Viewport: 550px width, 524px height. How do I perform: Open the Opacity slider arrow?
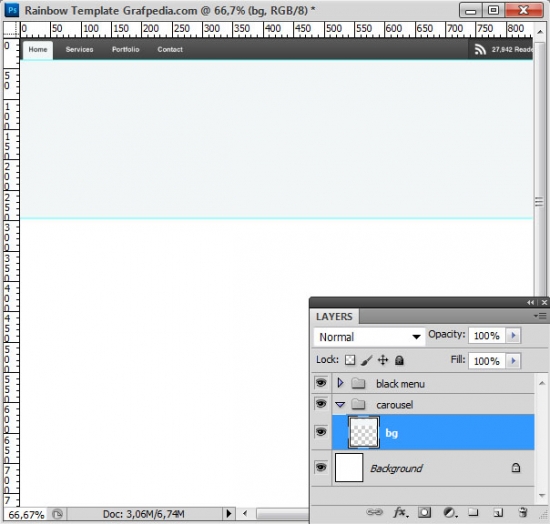513,335
